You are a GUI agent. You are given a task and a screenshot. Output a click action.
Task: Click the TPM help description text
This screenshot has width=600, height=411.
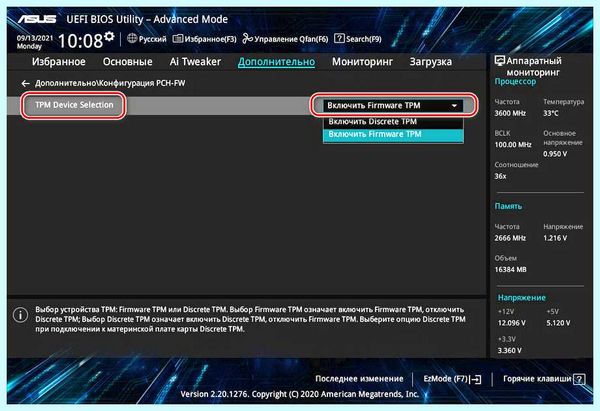[x=250, y=319]
